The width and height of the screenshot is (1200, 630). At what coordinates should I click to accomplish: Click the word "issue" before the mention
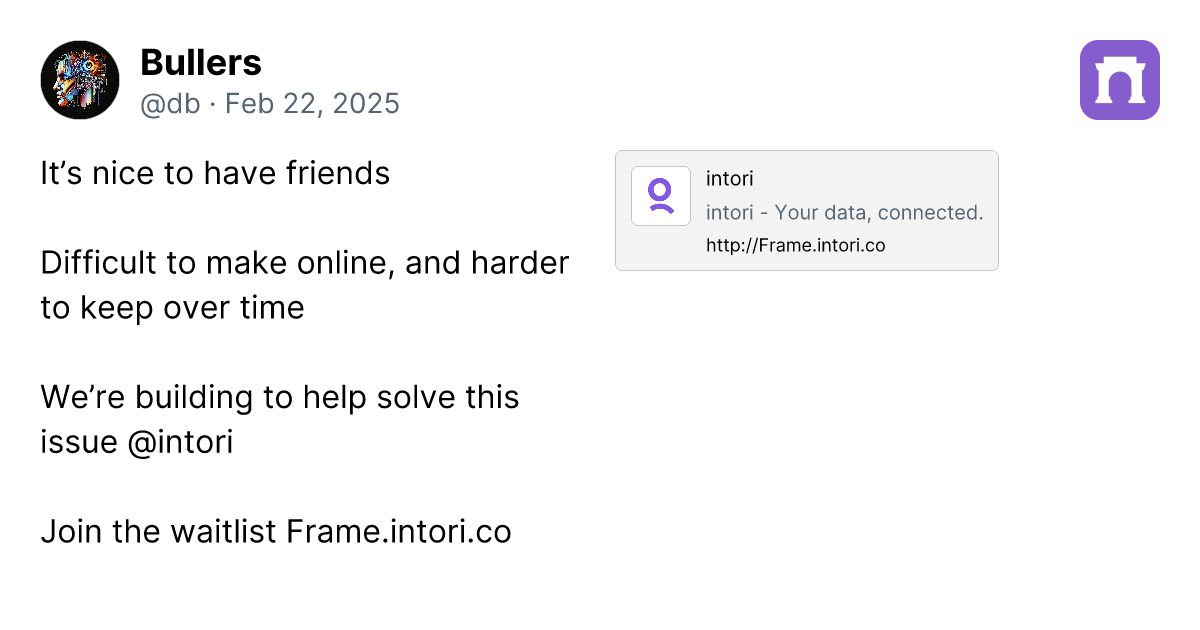79,441
